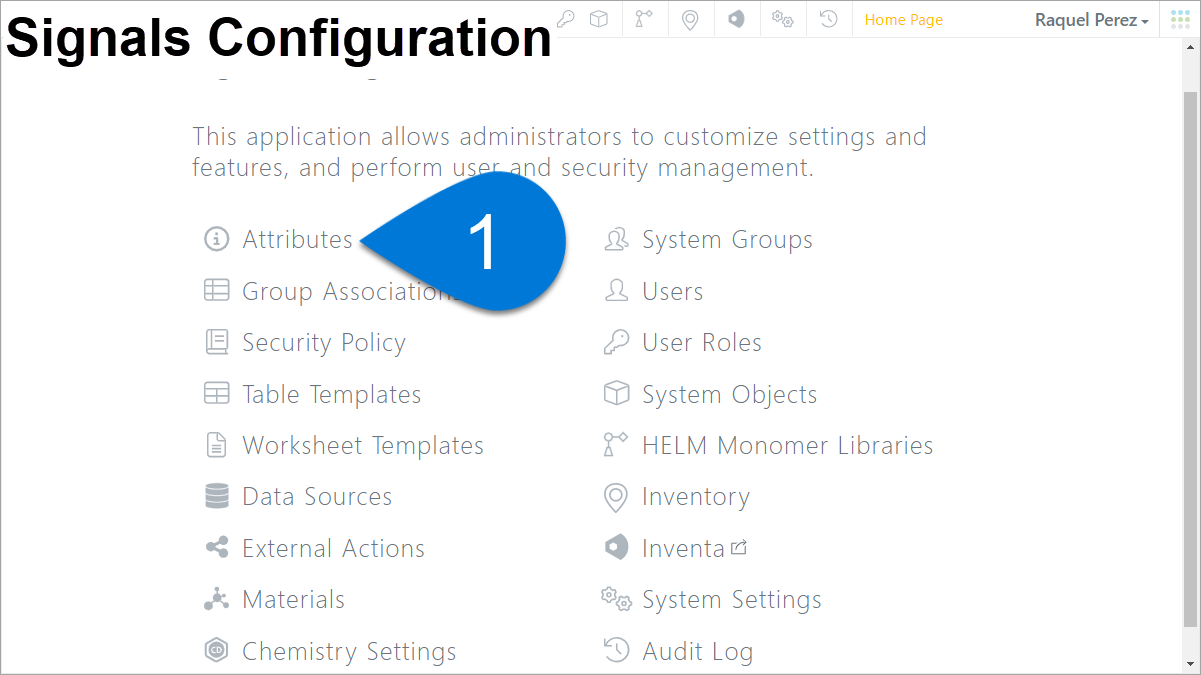Viewport: 1201px width, 675px height.
Task: Click the External Actions share icon
Action: (216, 548)
